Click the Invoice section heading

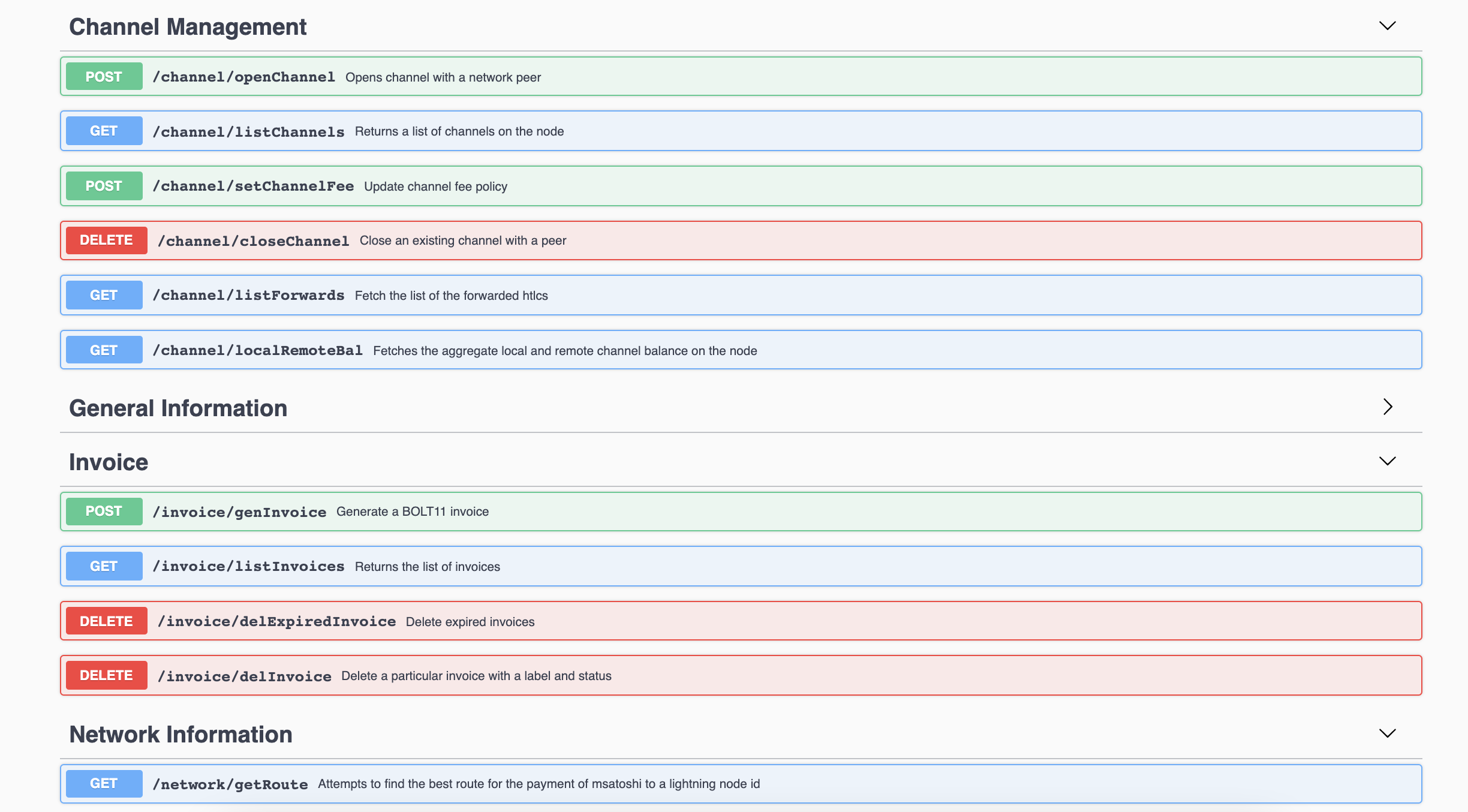pos(109,462)
